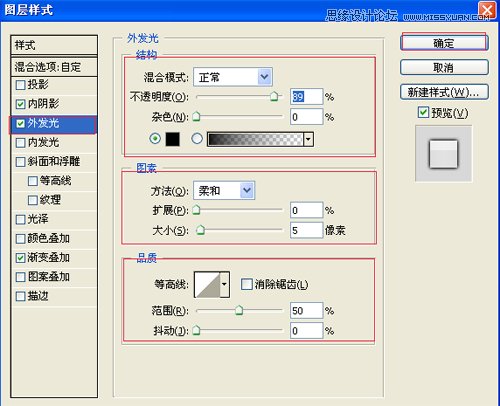Open the 等高线 contour picker arrow
The height and width of the screenshot is (406, 500).
[225, 284]
